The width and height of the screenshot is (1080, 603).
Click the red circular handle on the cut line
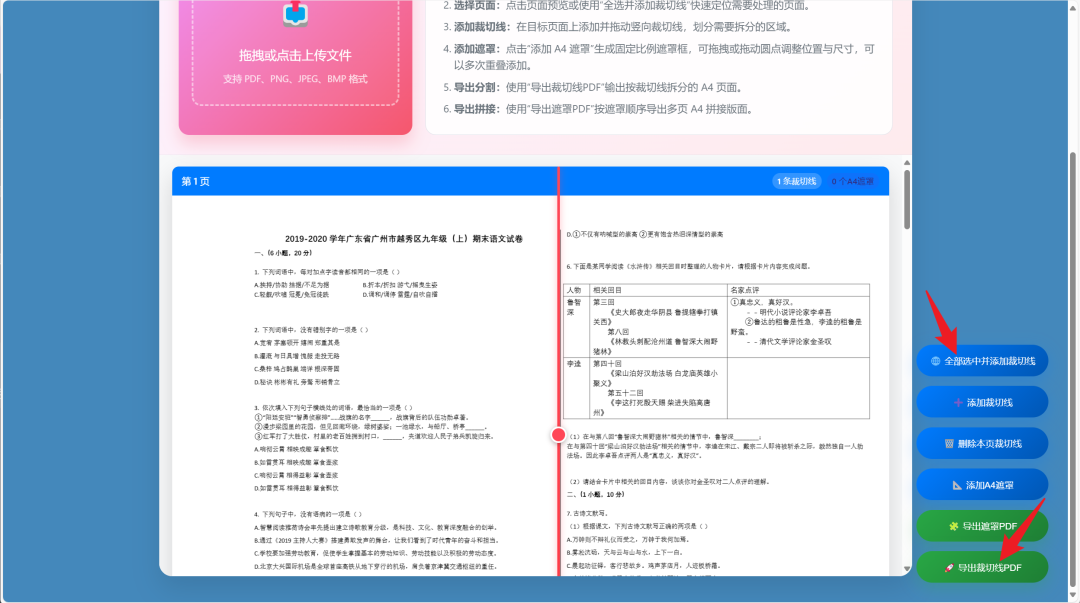(x=559, y=433)
